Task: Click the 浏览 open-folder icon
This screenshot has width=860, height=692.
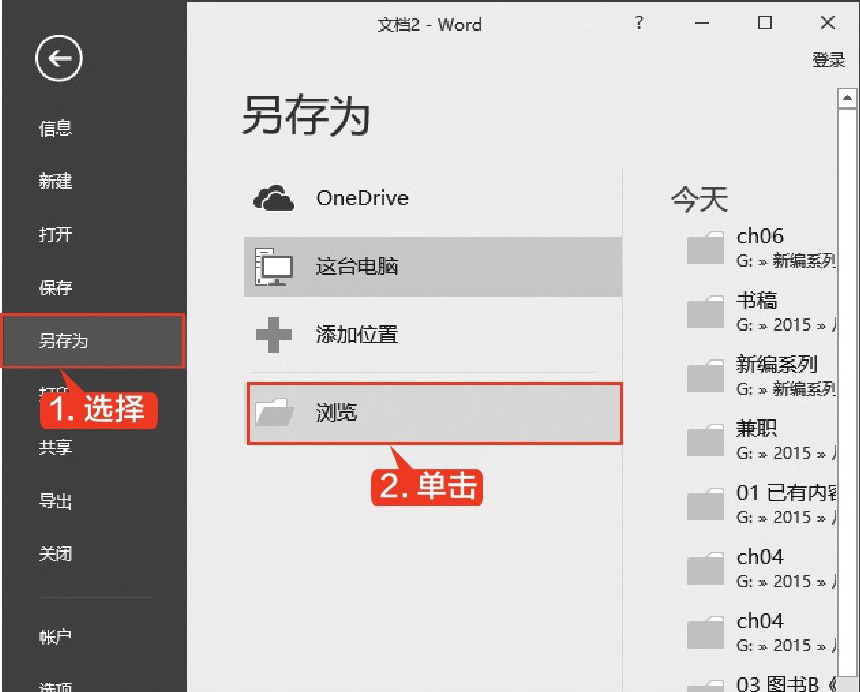Action: [x=274, y=412]
